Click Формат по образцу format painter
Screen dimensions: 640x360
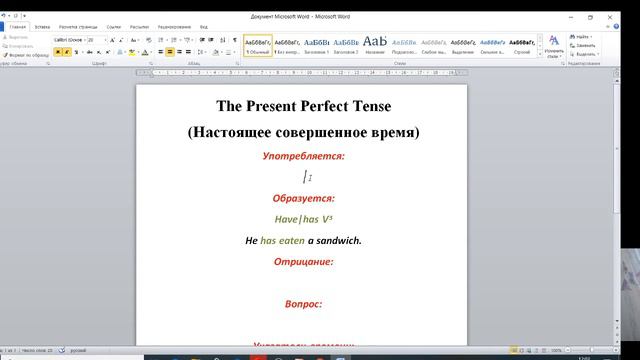coord(26,55)
